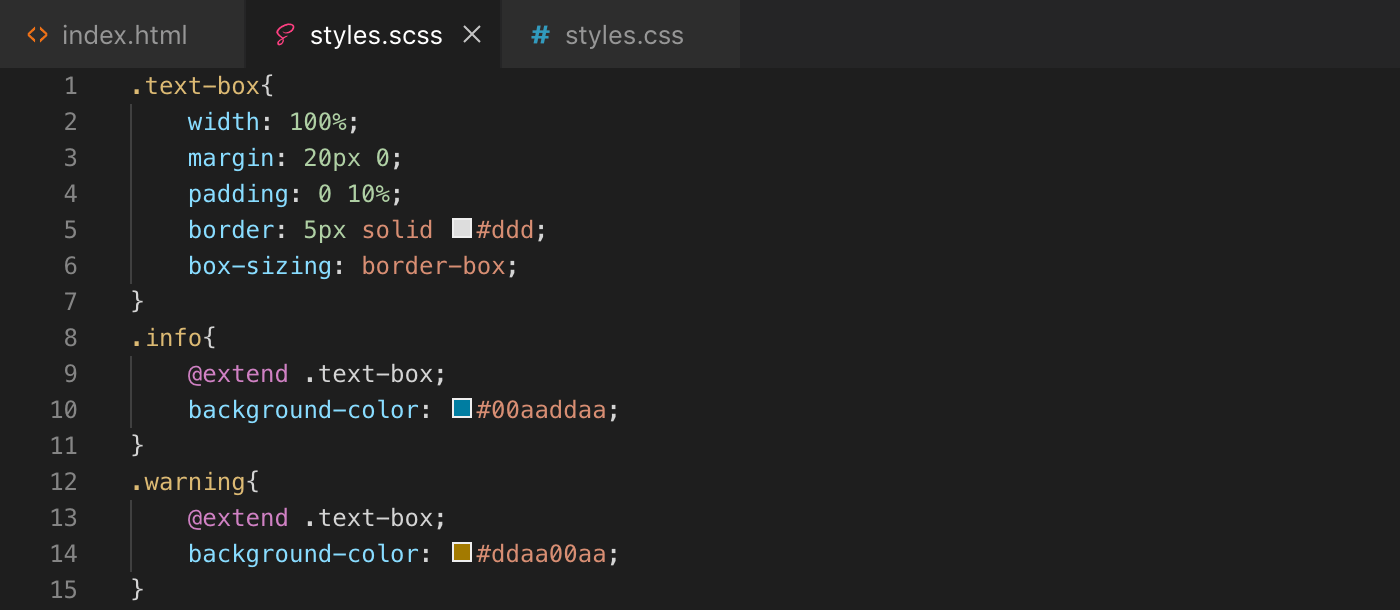Click the @extend keyword on line 13

click(x=238, y=517)
